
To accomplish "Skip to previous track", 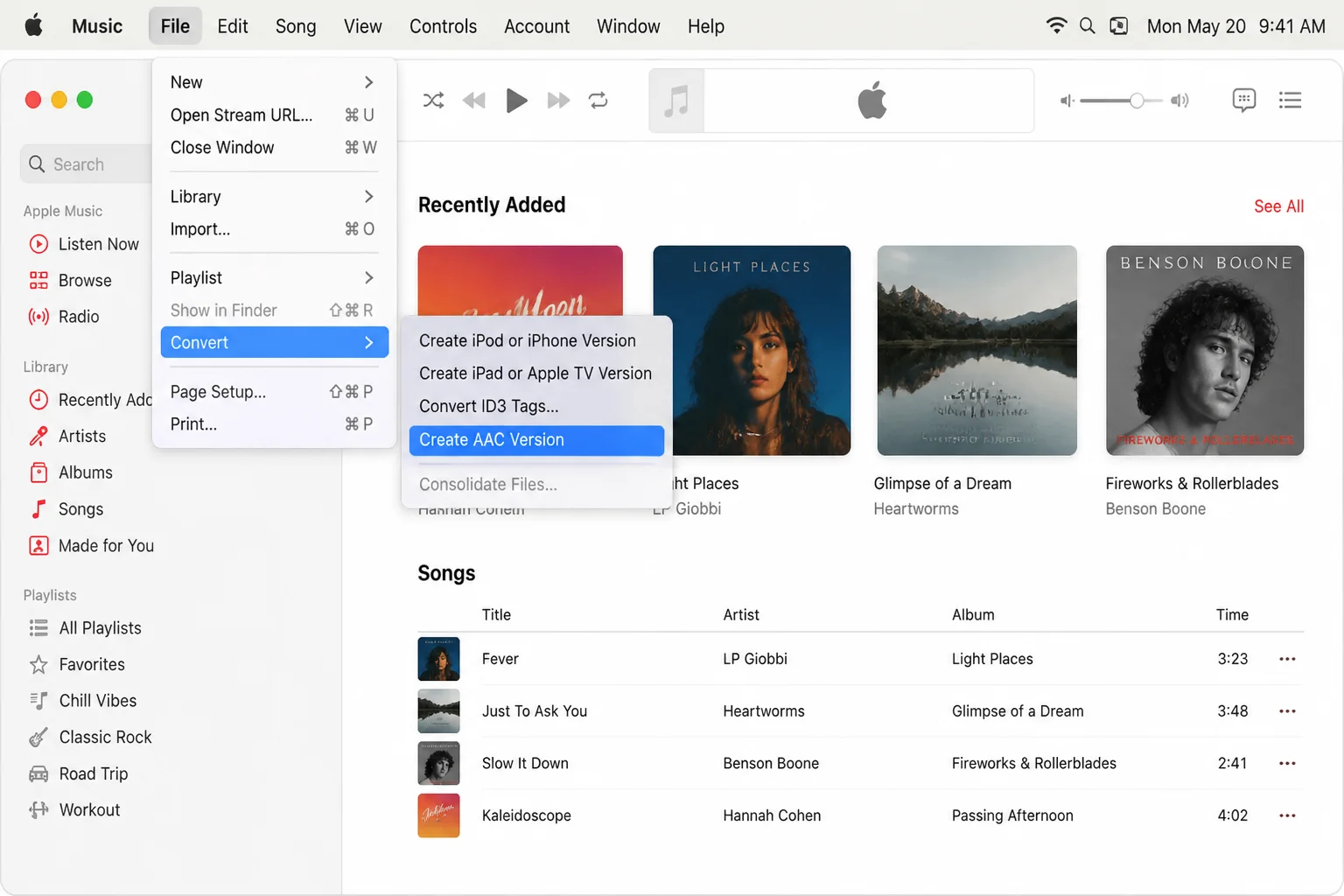I will (x=474, y=101).
